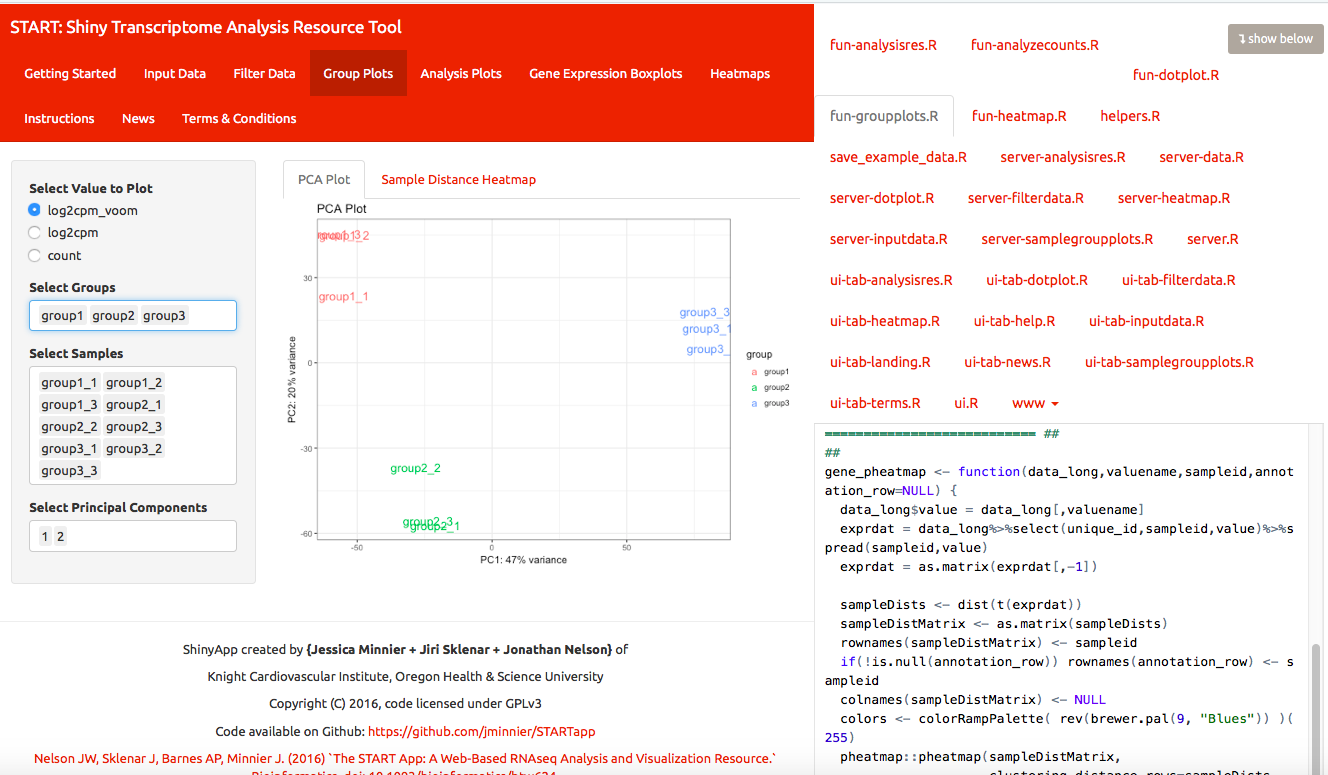Open the fun-heatmap.R file tab
The height and width of the screenshot is (775, 1328).
(1019, 116)
